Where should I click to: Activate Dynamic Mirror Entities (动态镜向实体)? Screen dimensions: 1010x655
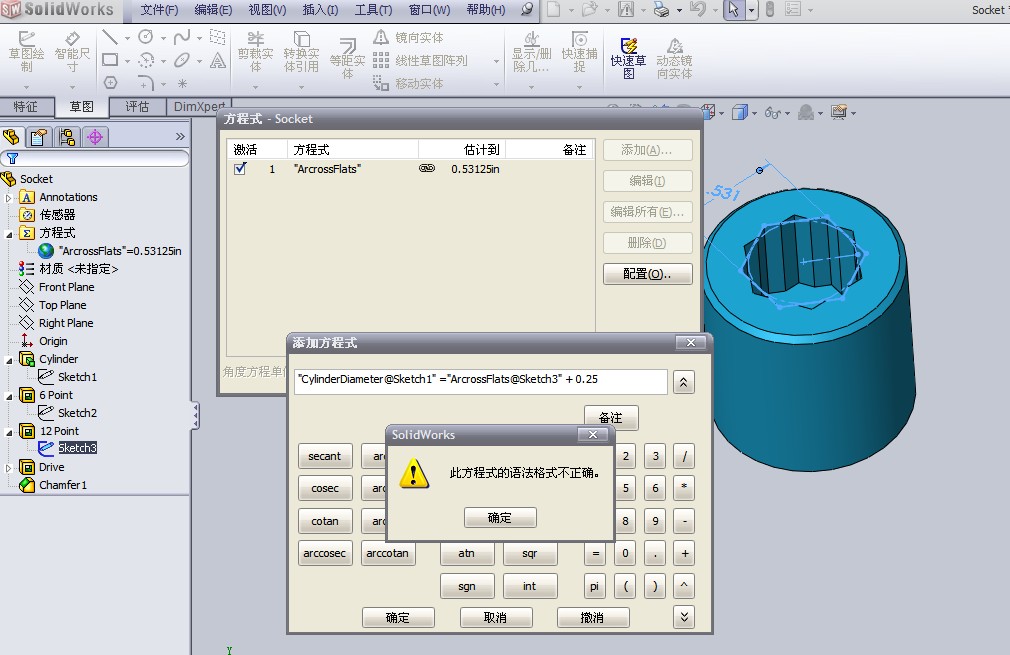tap(674, 58)
